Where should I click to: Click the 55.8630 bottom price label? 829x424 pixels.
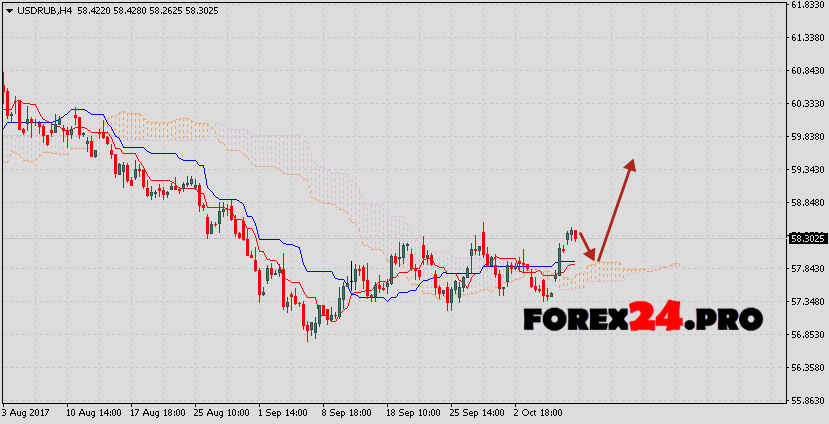pyautogui.click(x=806, y=401)
